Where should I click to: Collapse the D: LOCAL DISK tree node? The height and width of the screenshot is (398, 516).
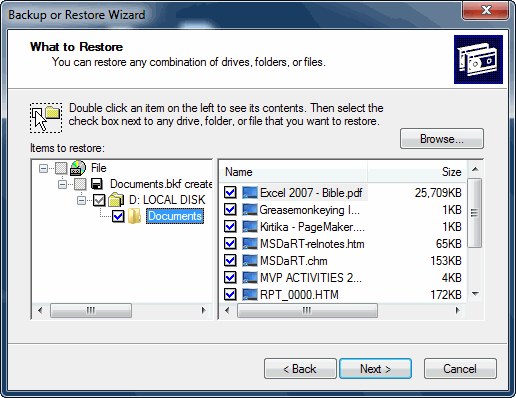pos(81,200)
